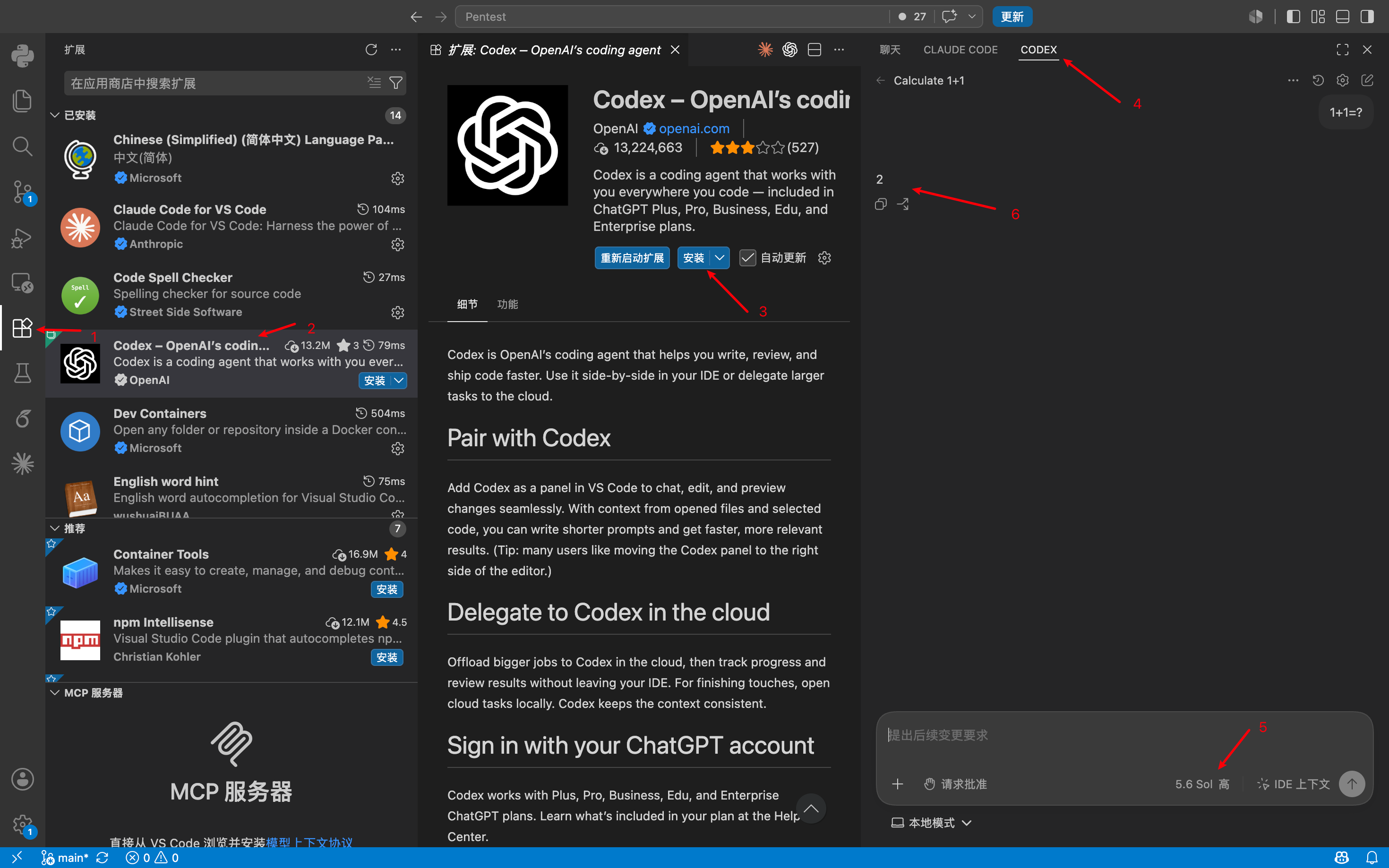The image size is (1389, 868).
Task: Open the local mode dropdown
Action: [x=931, y=823]
